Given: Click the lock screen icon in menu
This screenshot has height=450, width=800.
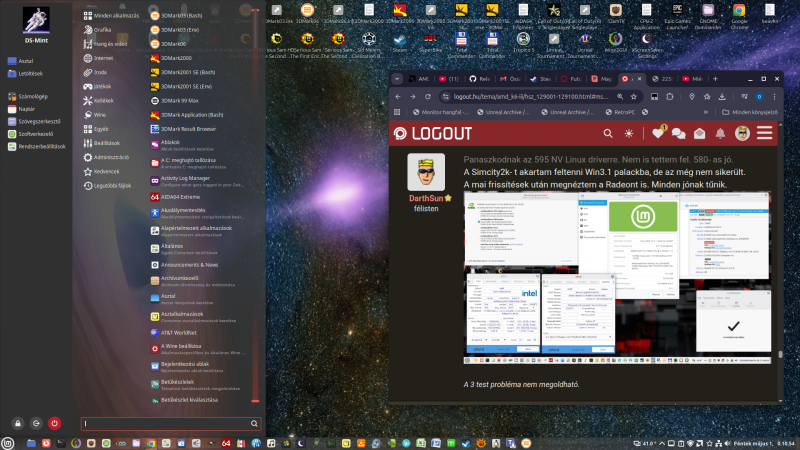Looking at the screenshot, I should click(x=18, y=423).
